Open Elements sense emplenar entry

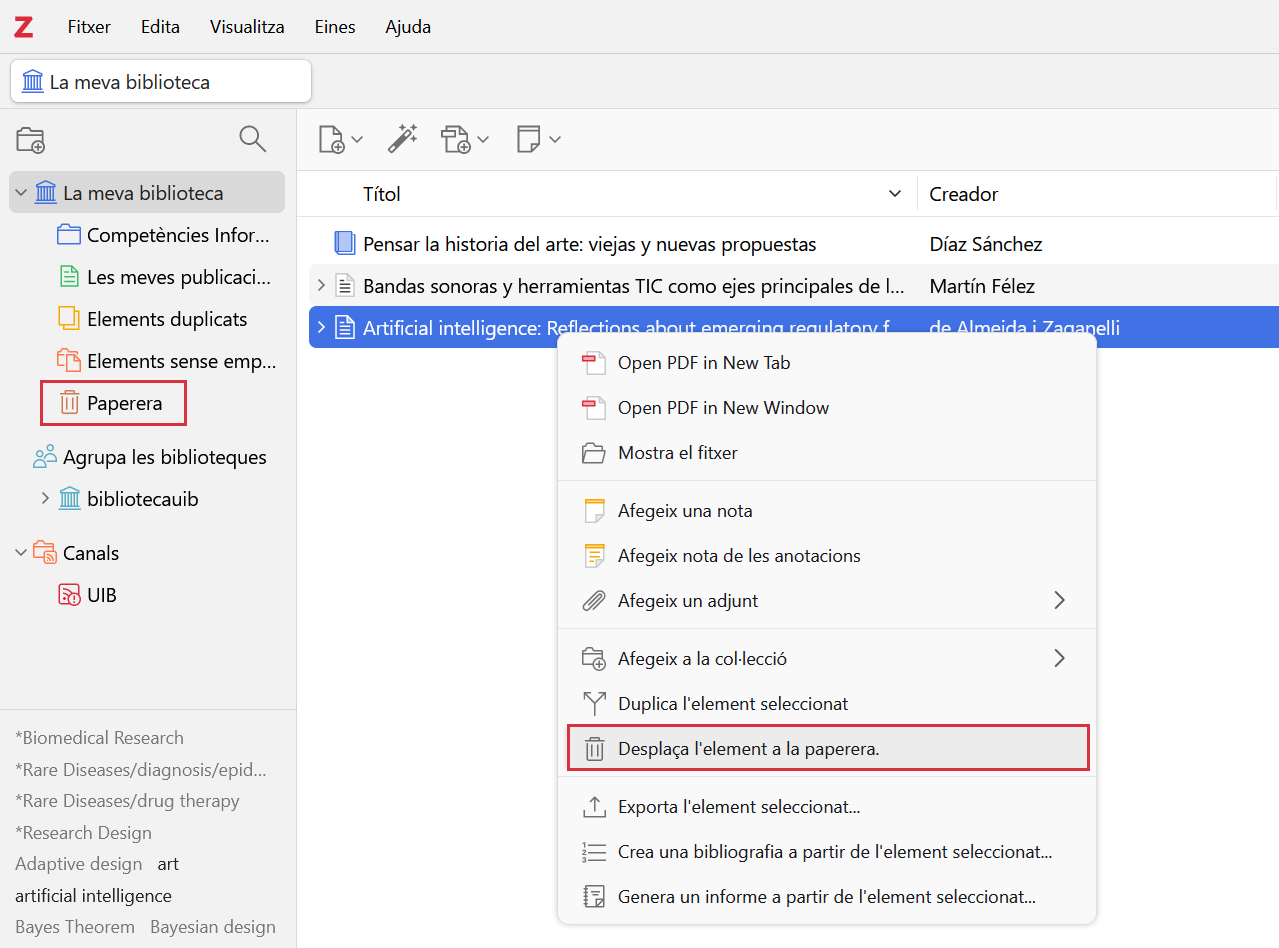pos(165,361)
